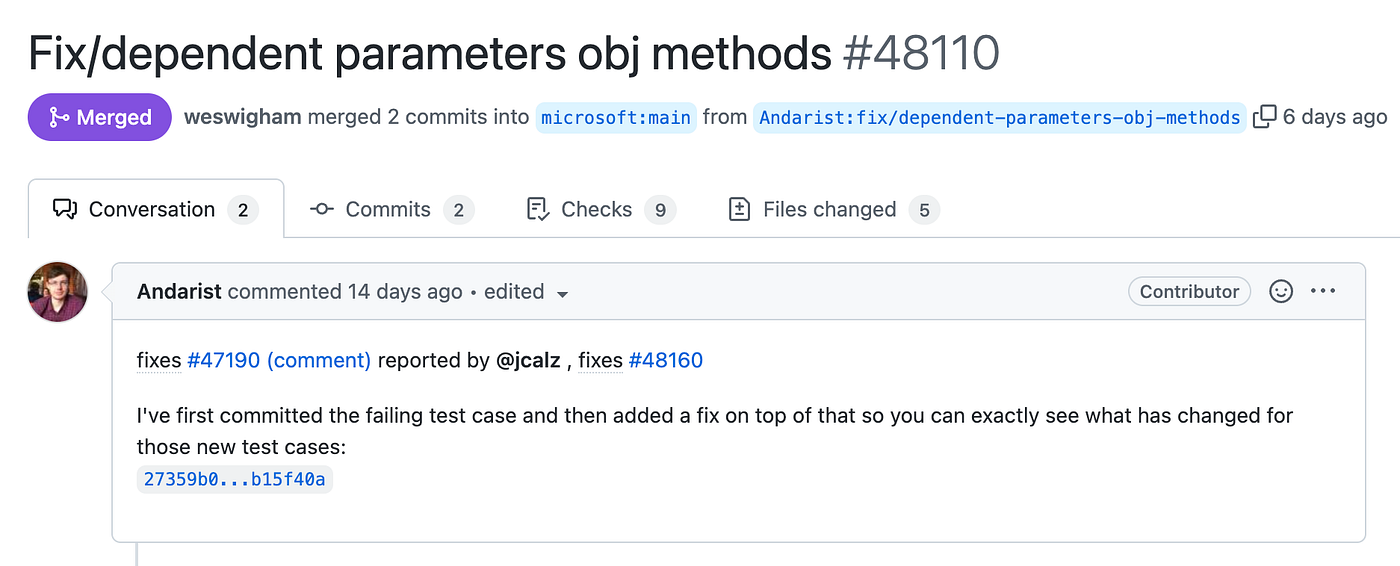The image size is (1400, 566).
Task: Follow the (comment) link
Action: (x=319, y=360)
